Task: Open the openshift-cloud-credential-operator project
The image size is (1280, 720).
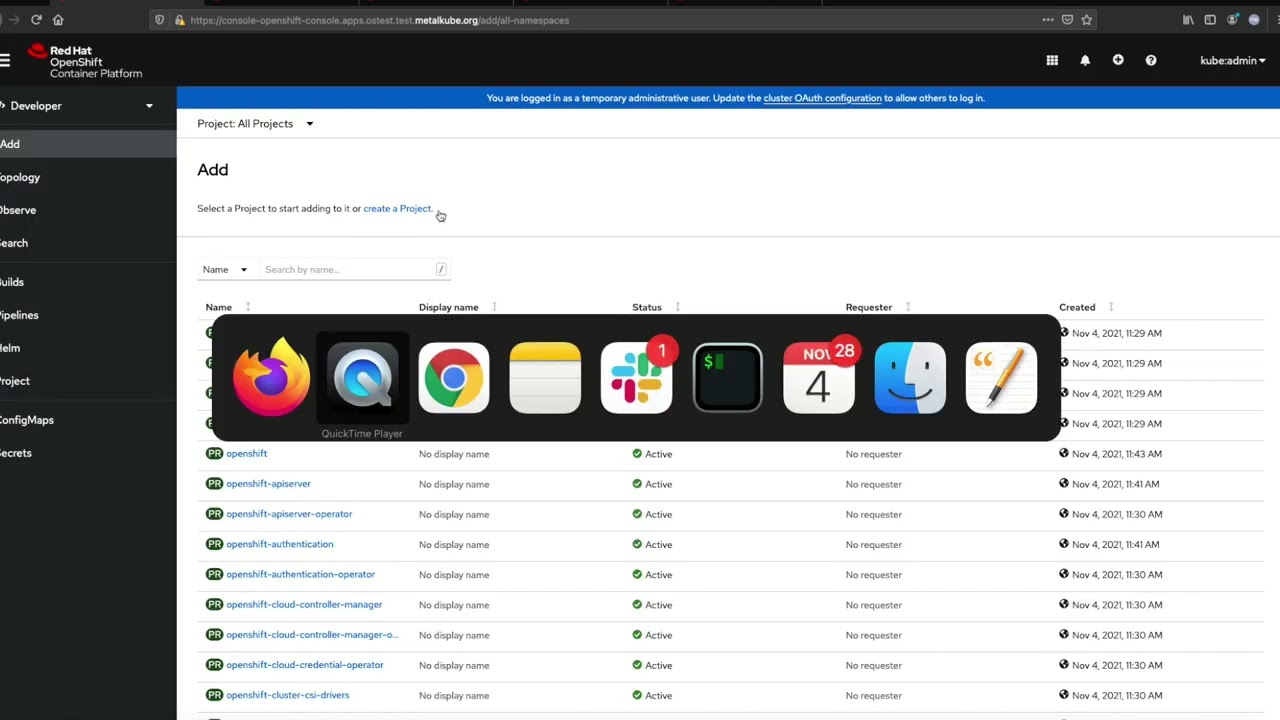Action: click(x=304, y=665)
